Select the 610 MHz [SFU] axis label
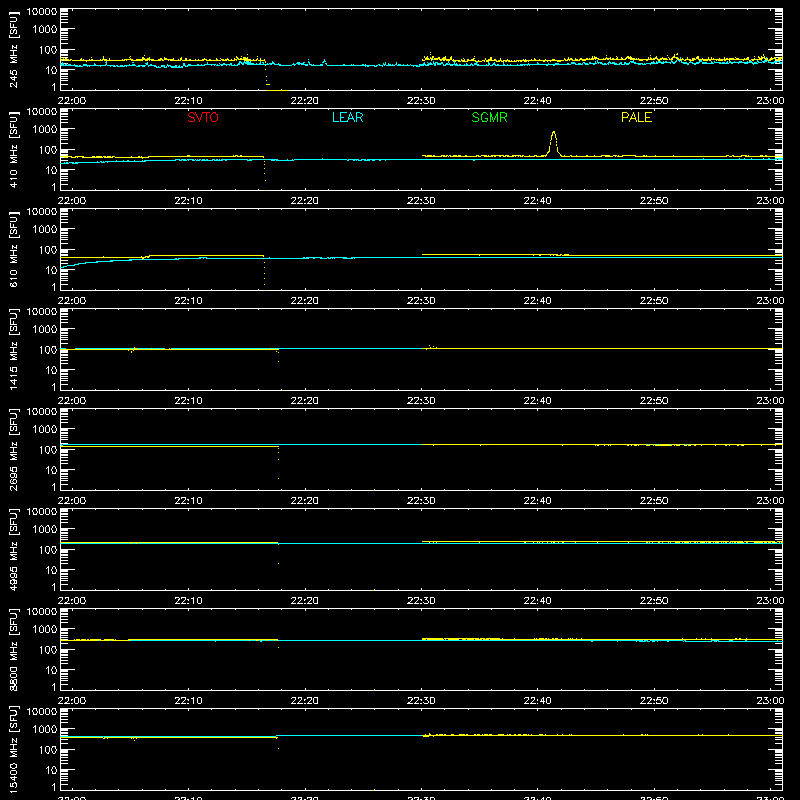Screen dimensions: 800x800 pos(14,250)
